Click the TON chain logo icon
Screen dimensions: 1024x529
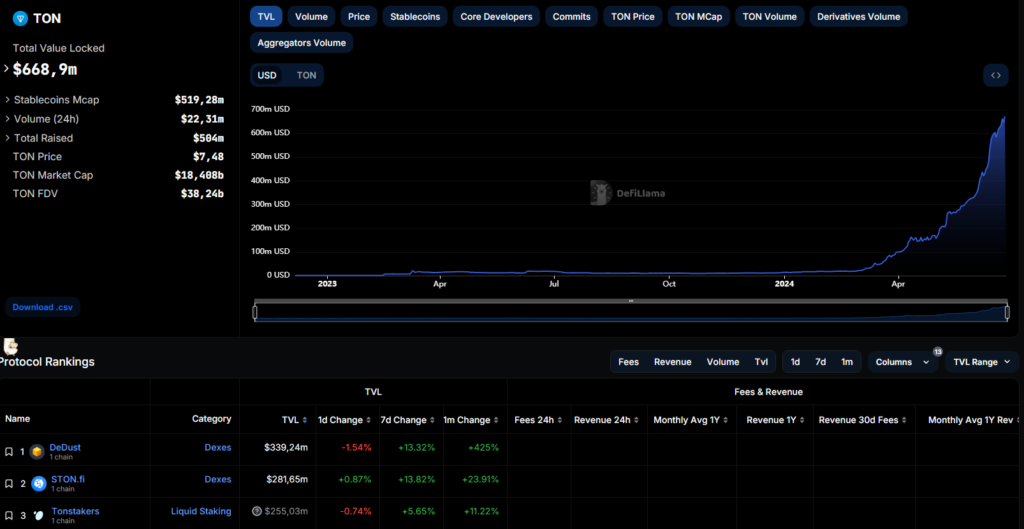click(19, 18)
